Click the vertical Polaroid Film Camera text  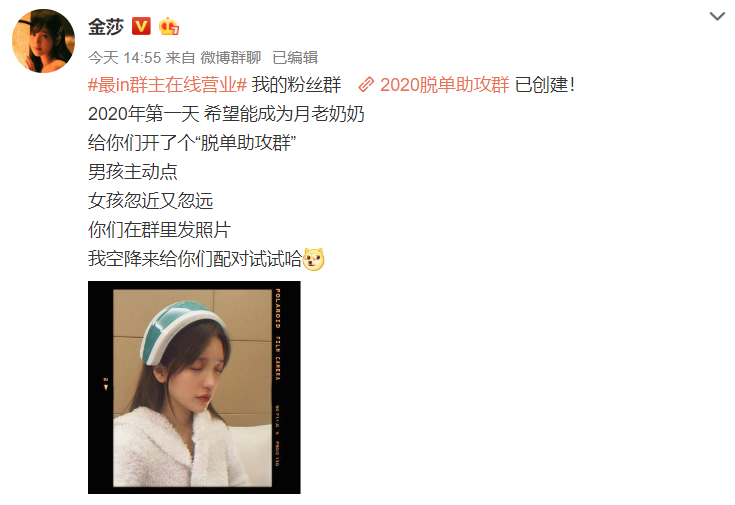278,334
